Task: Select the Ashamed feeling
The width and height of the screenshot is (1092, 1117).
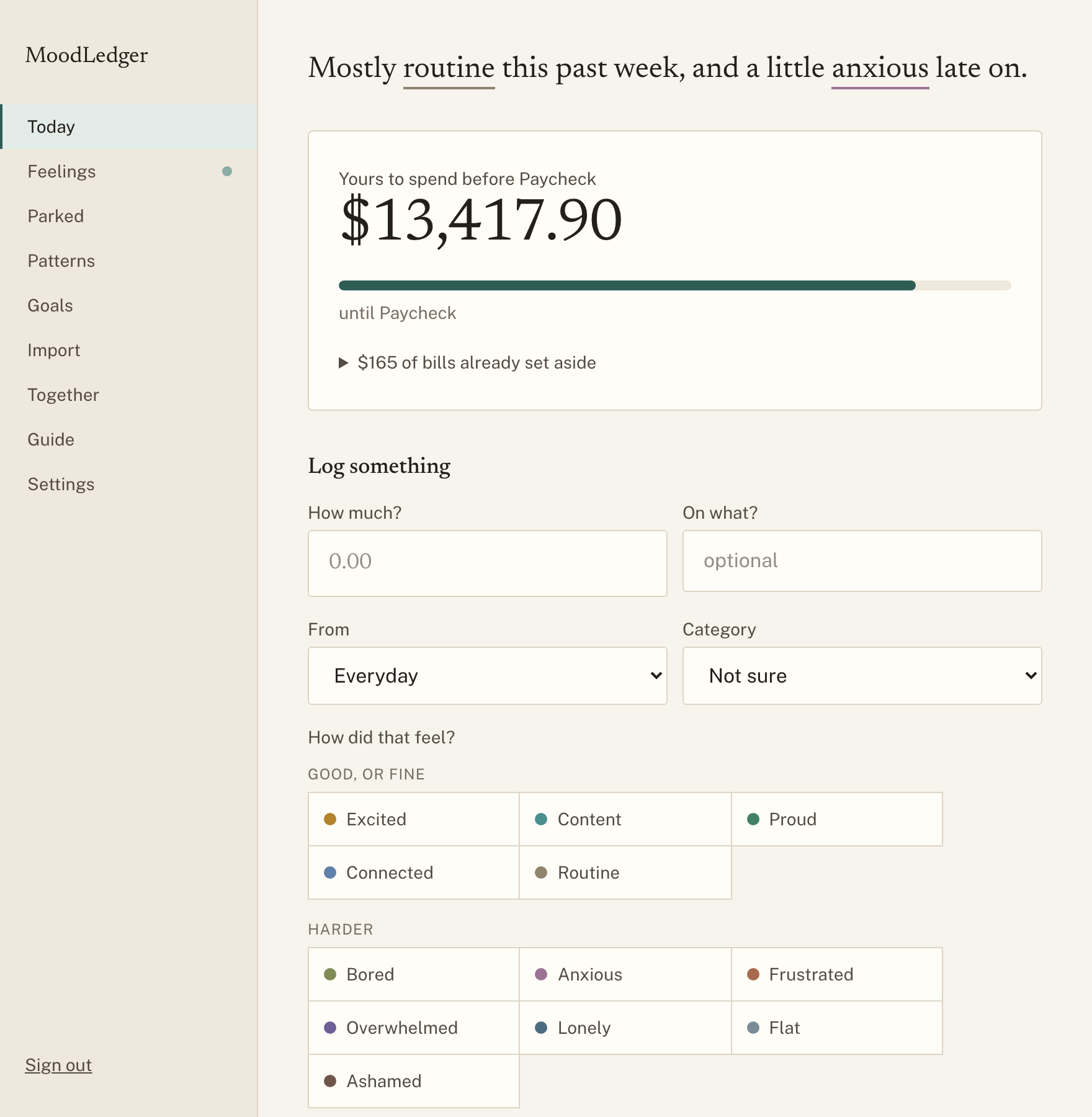Action: [x=414, y=1081]
